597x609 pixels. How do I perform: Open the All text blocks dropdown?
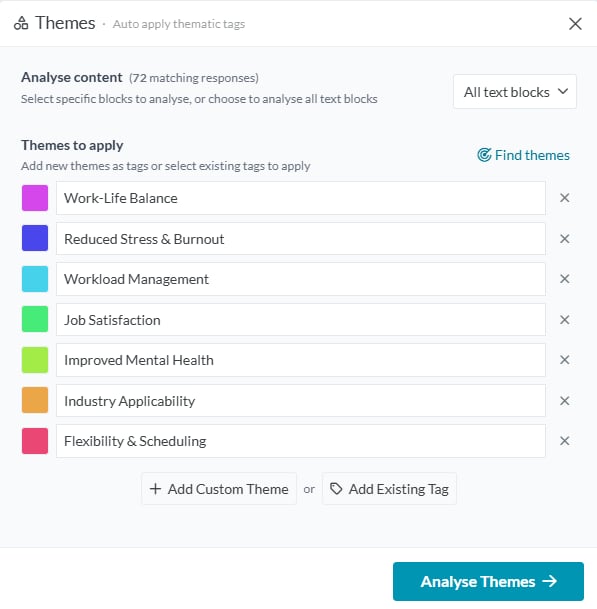515,92
